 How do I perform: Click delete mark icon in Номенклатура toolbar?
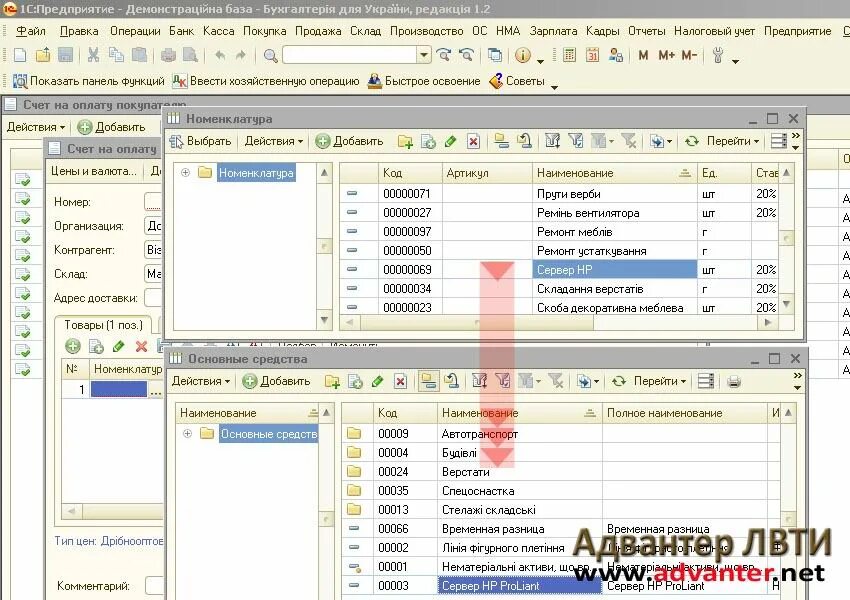473,141
